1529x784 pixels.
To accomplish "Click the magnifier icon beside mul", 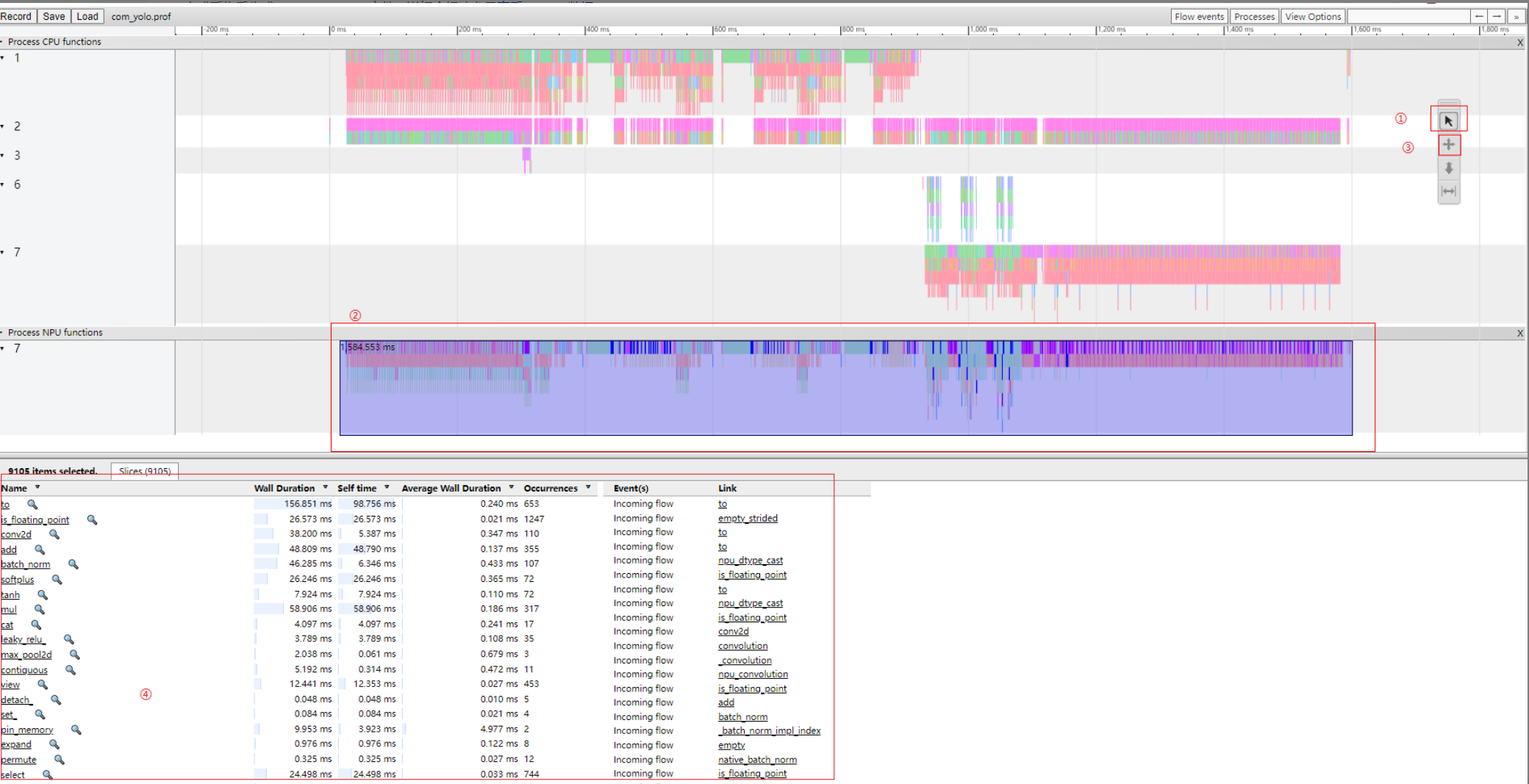I will (39, 609).
